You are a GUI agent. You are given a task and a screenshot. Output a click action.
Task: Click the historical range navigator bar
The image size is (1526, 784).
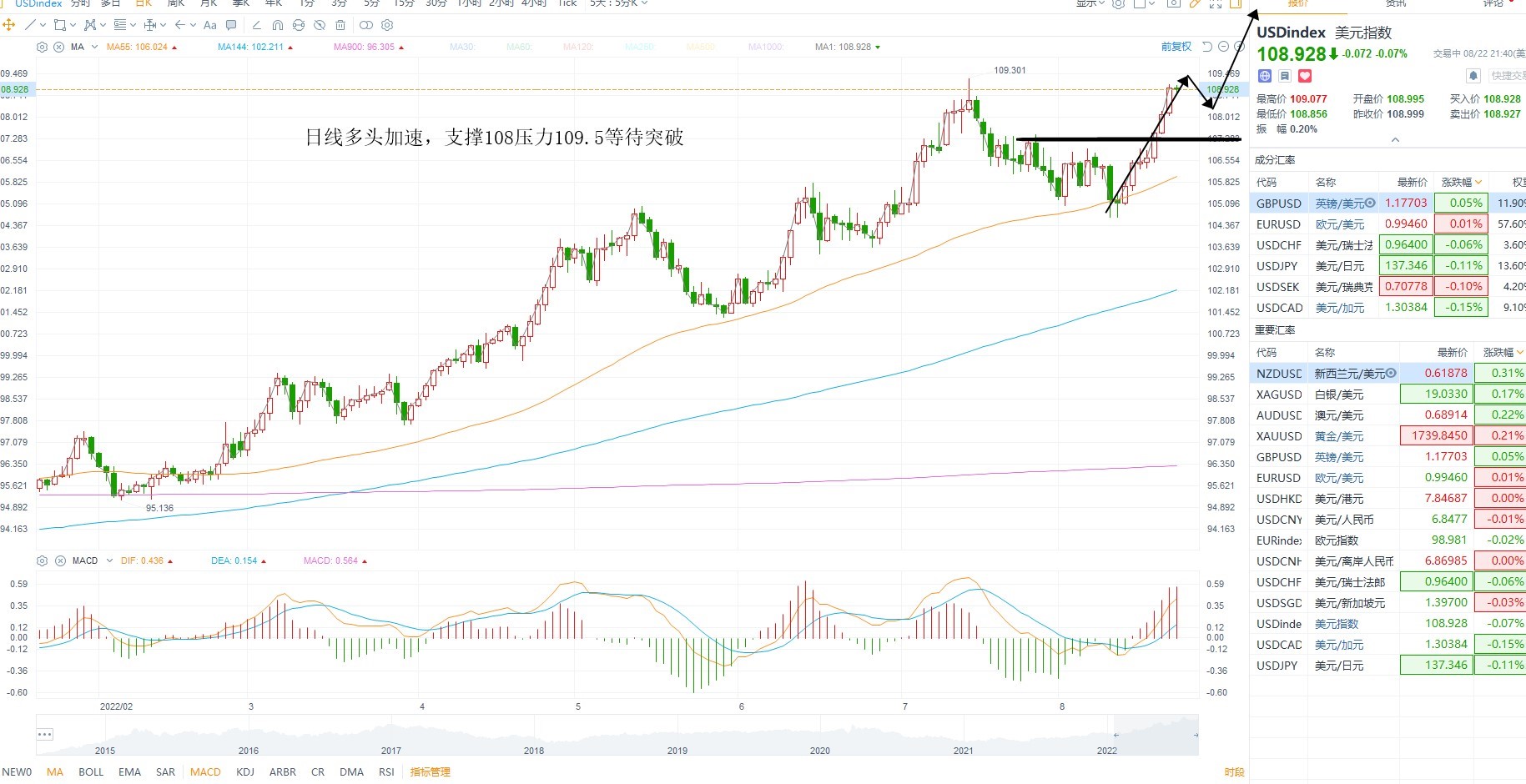point(617,734)
